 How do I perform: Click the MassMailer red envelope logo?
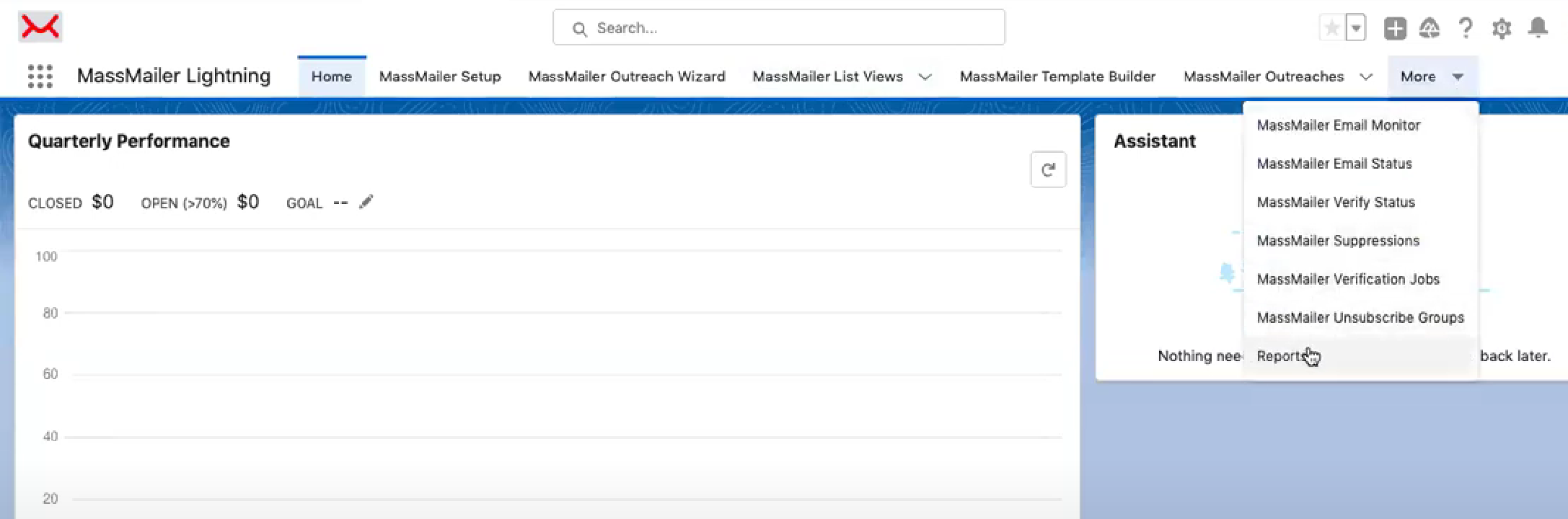click(40, 27)
